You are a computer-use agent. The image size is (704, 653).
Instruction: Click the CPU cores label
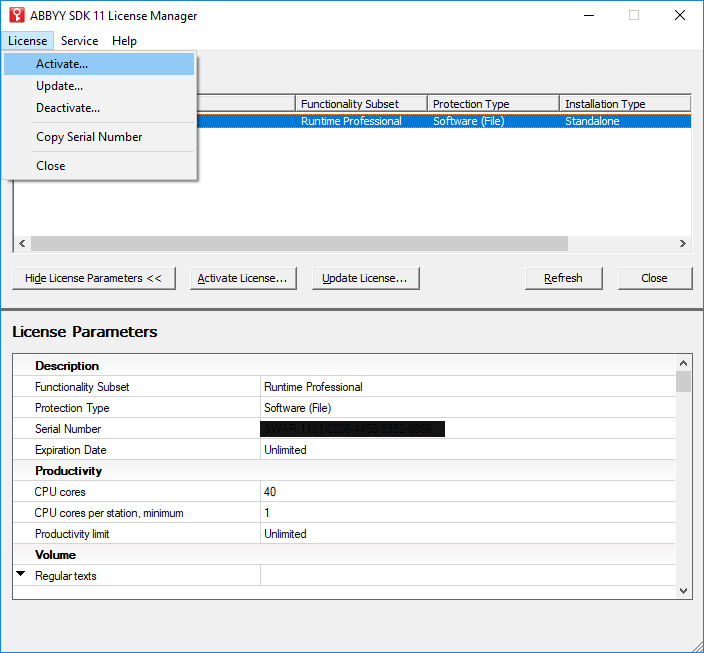click(60, 492)
